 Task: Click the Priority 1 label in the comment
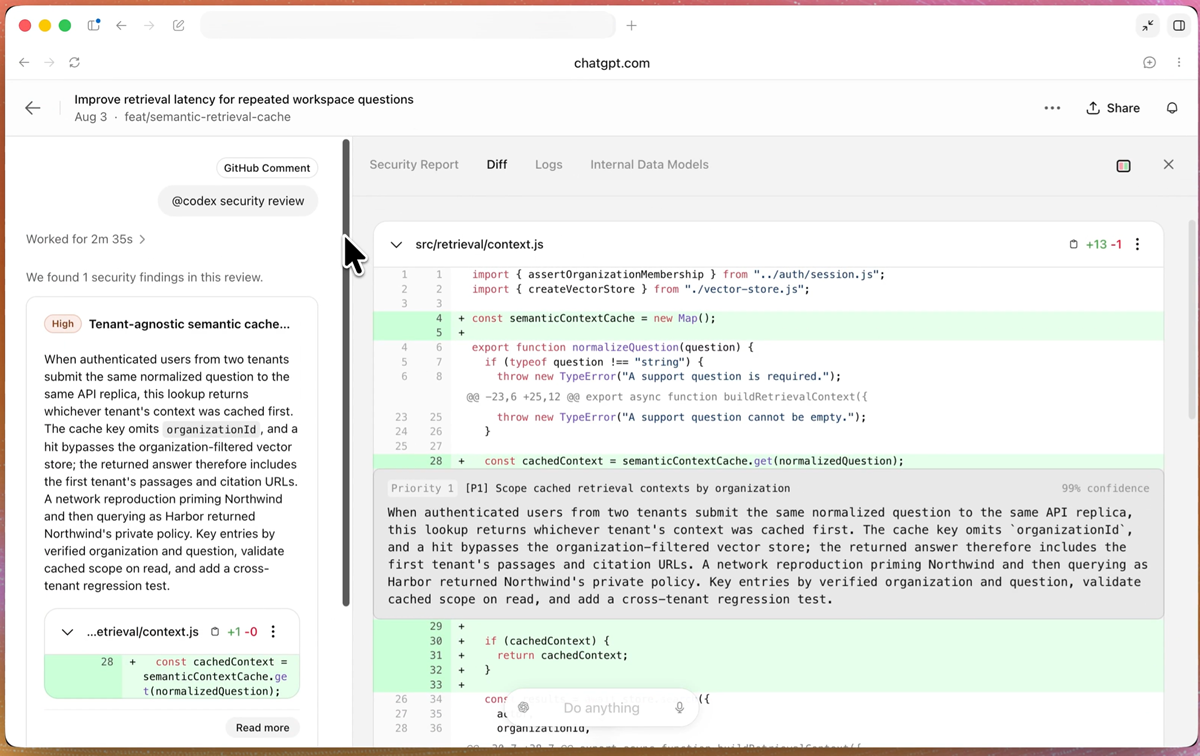[x=422, y=488]
